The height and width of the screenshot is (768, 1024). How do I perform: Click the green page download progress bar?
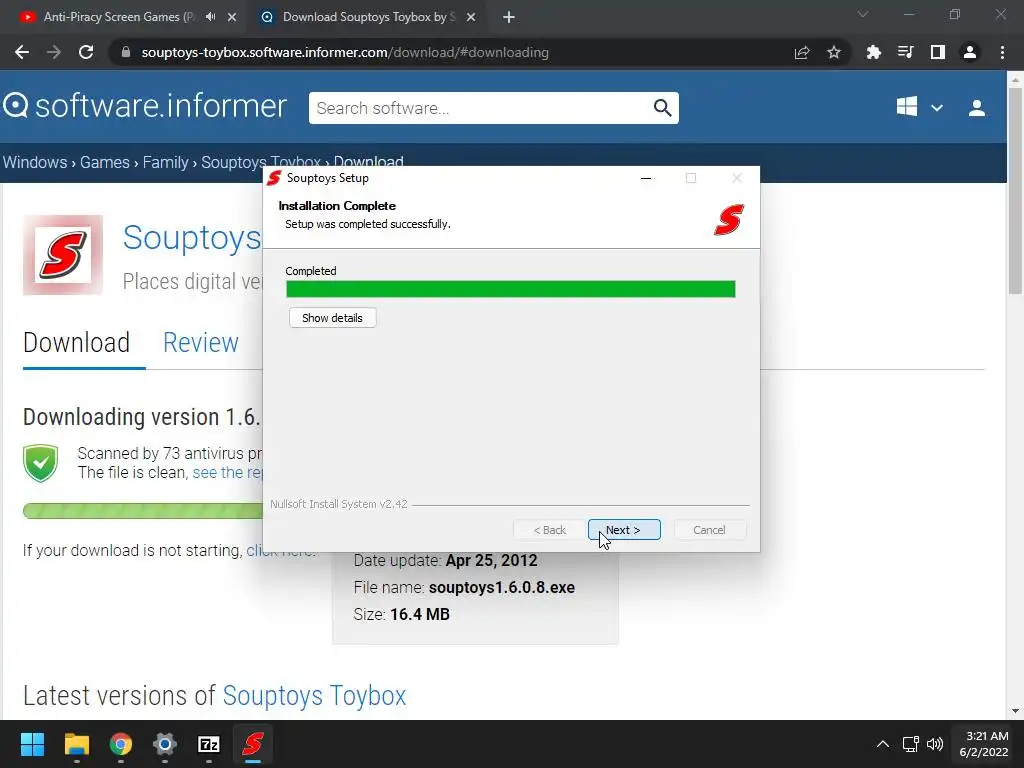(x=143, y=511)
